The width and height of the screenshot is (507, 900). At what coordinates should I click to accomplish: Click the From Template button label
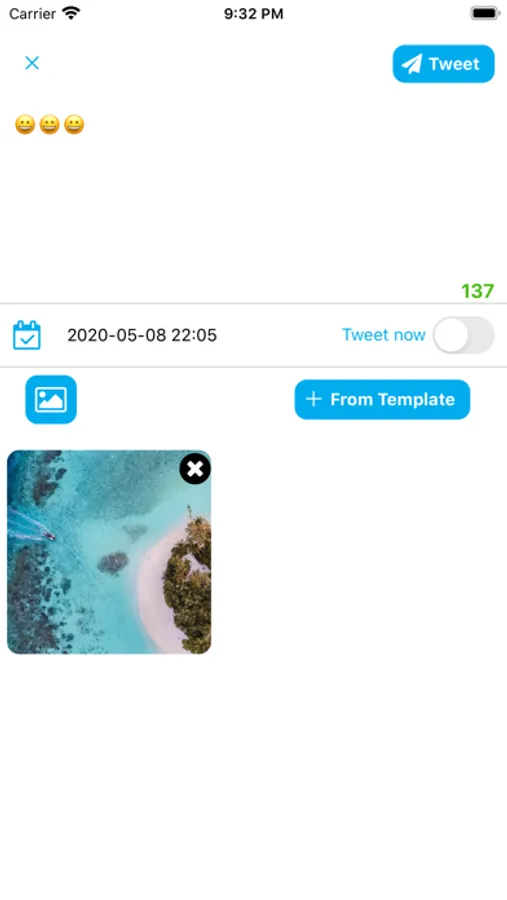393,399
